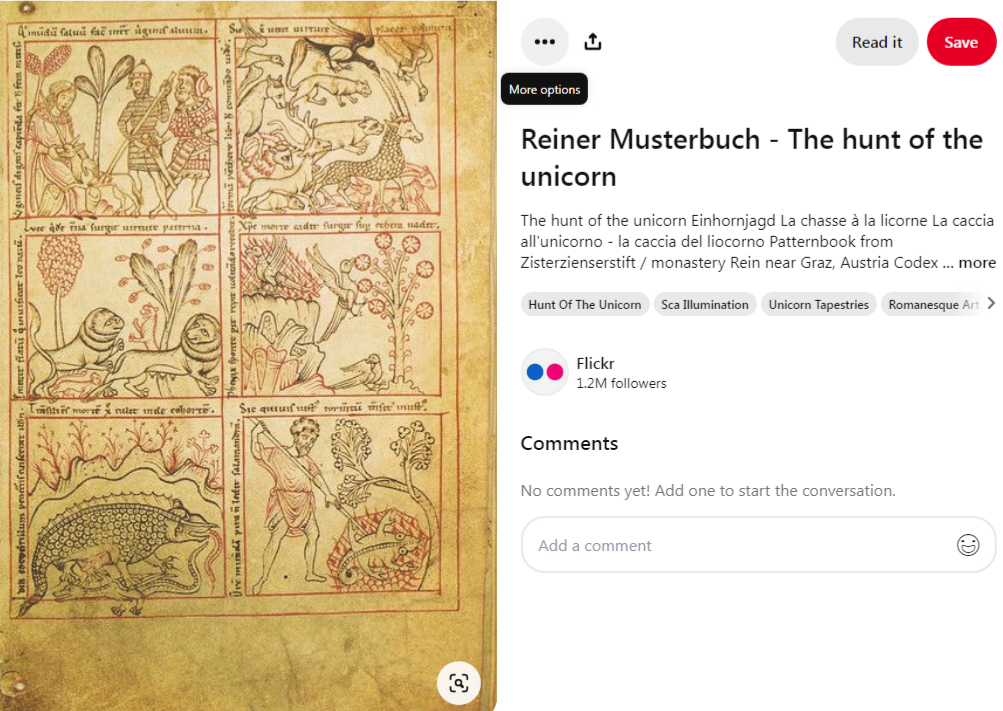This screenshot has width=1003, height=711.
Task: Click the pin description paragraph text
Action: [758, 242]
